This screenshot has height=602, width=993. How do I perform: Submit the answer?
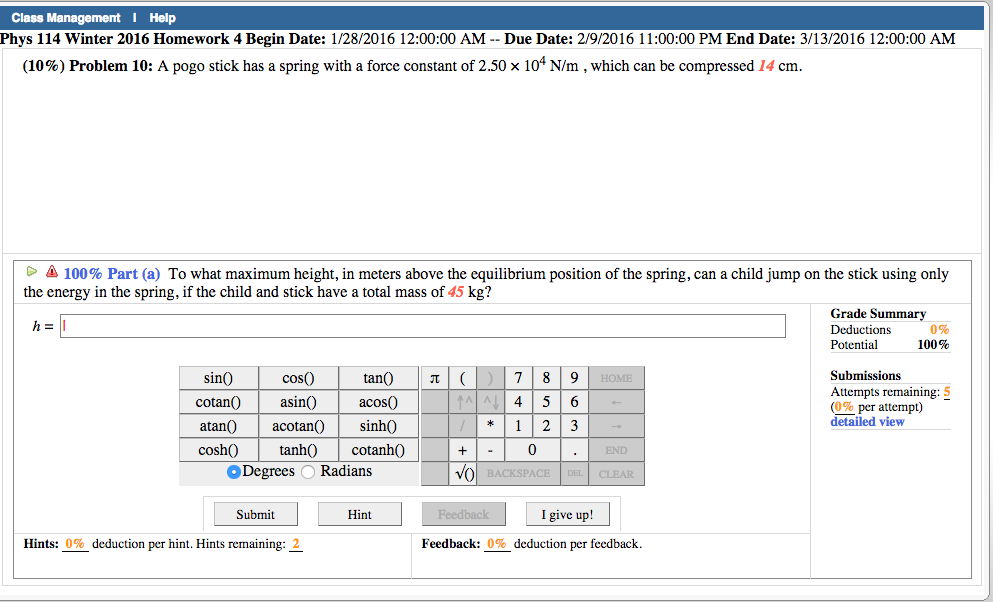coord(256,514)
